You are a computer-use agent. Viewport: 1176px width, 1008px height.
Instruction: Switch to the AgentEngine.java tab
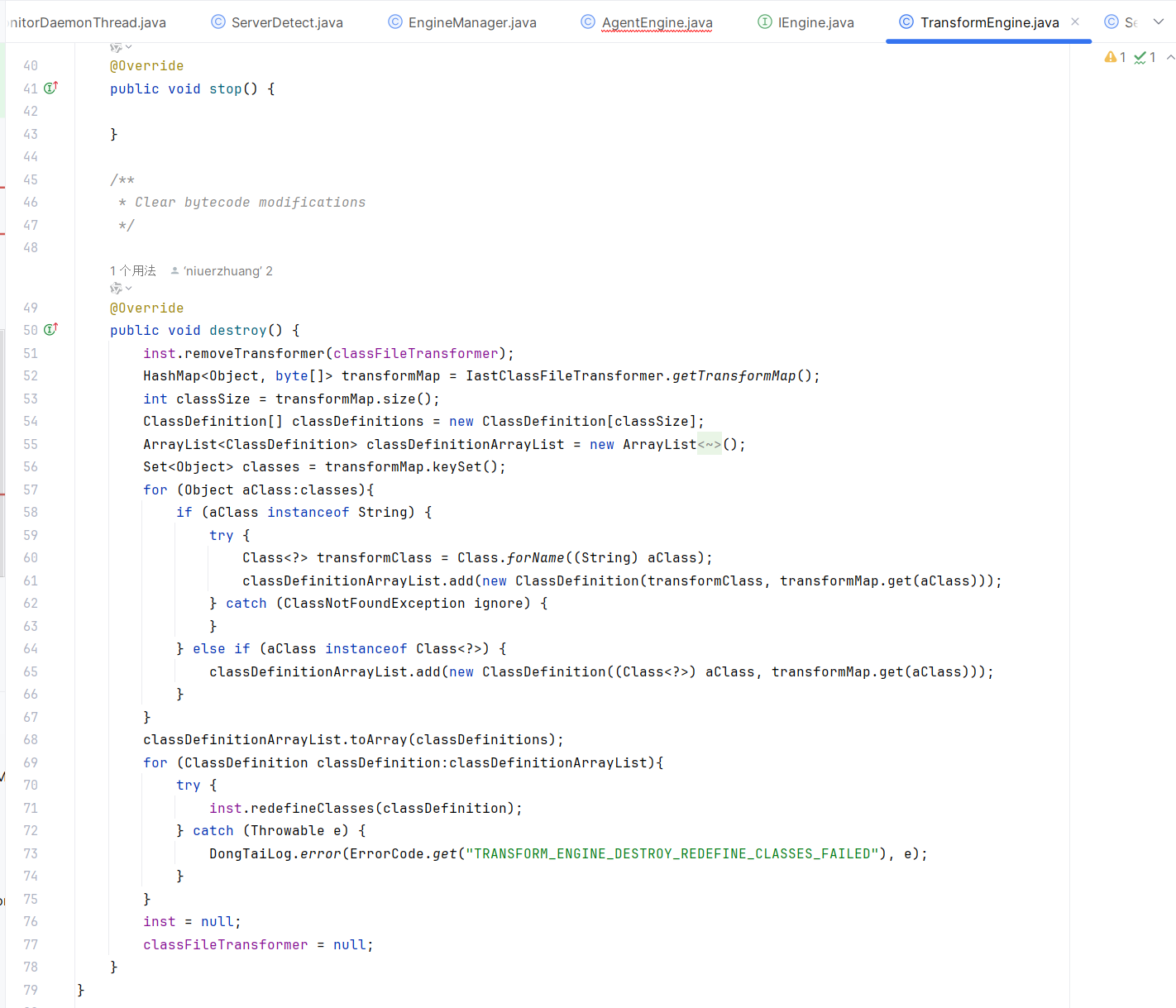657,22
